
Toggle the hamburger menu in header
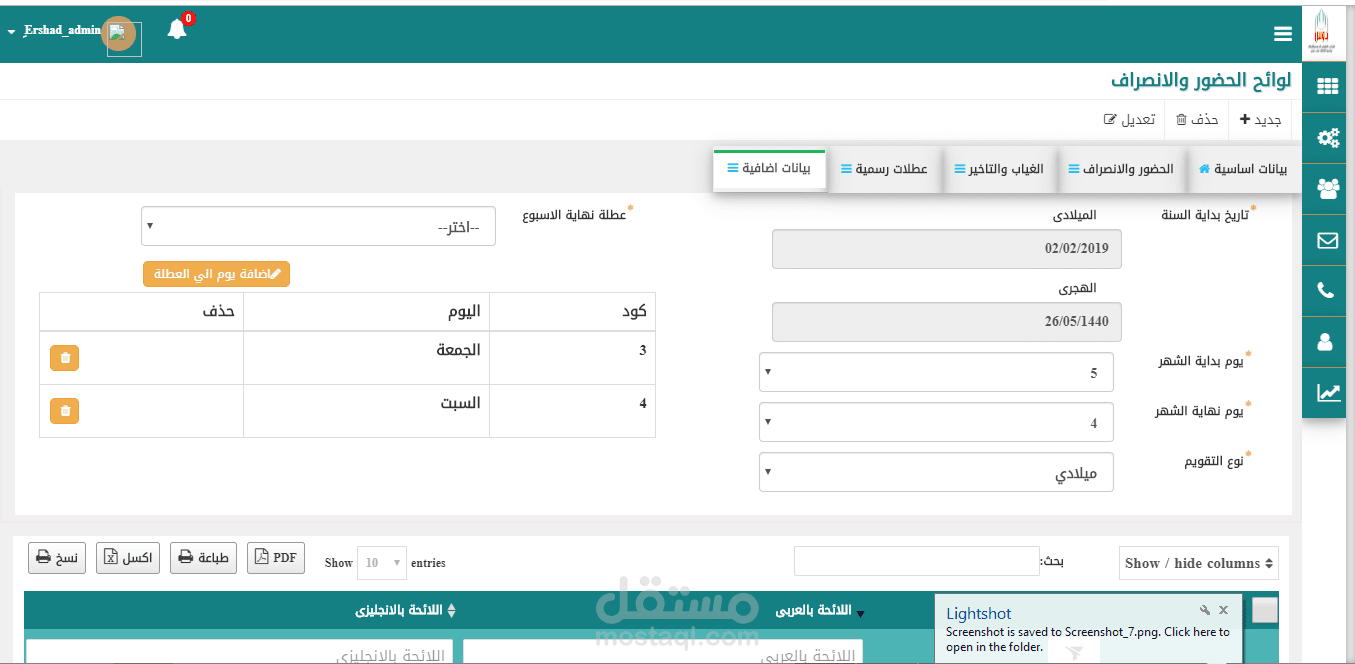[1283, 34]
